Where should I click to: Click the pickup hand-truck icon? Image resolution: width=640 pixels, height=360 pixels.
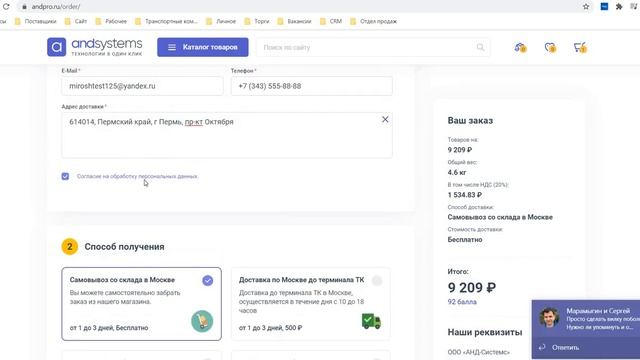point(202,321)
